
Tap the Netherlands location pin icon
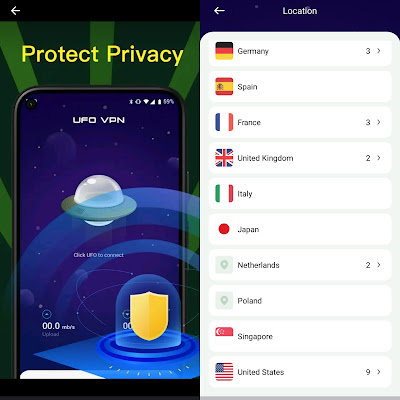(x=224, y=265)
